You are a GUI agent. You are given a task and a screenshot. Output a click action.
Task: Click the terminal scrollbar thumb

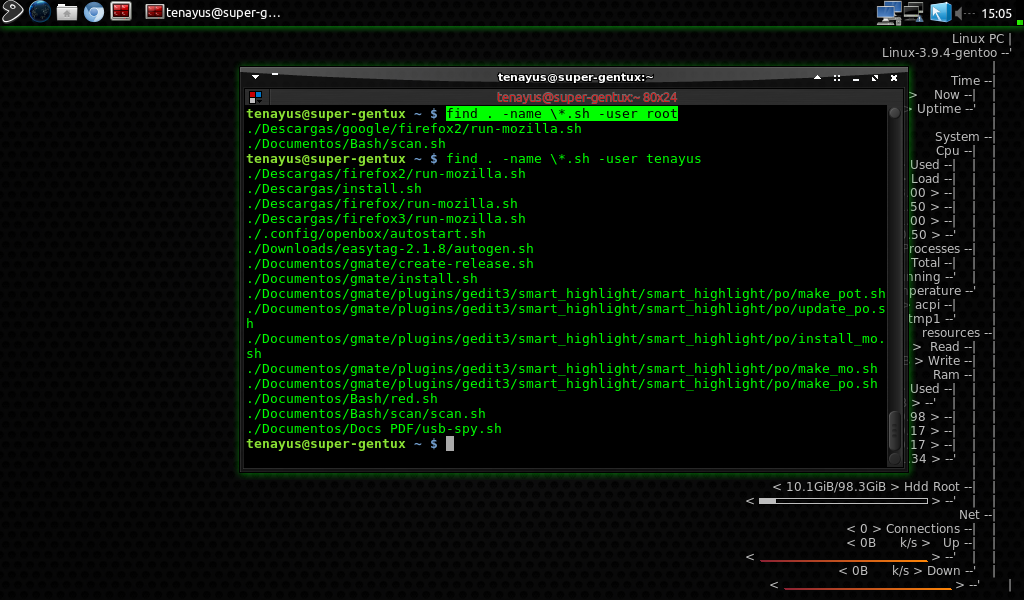coord(895,430)
